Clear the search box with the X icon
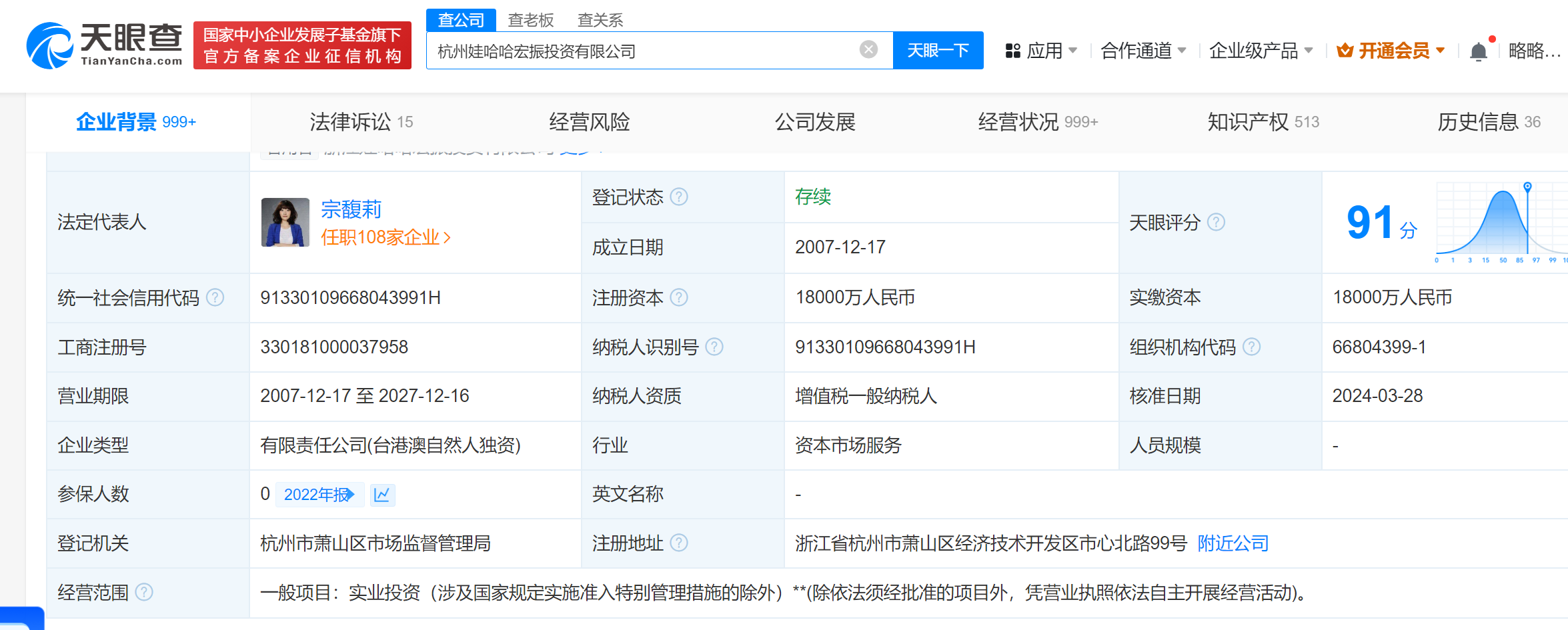 coord(868,49)
